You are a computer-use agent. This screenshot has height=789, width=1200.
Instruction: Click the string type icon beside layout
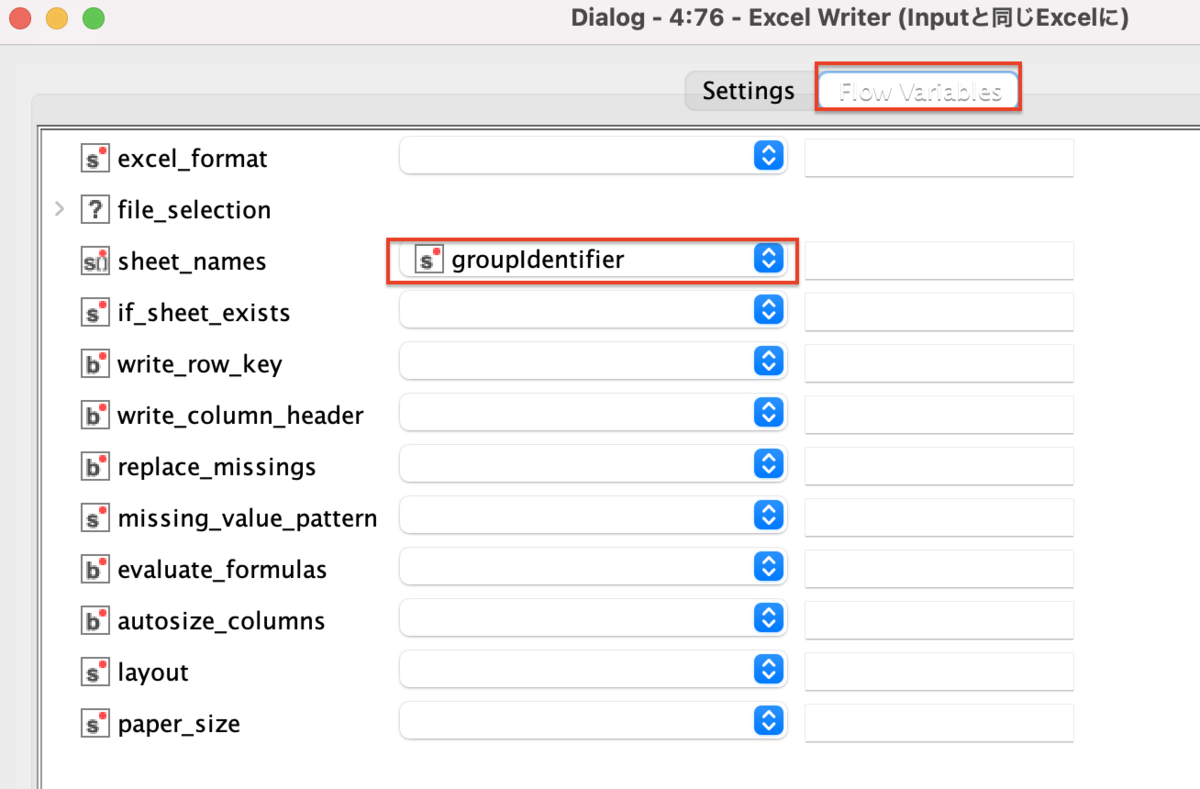tap(95, 671)
